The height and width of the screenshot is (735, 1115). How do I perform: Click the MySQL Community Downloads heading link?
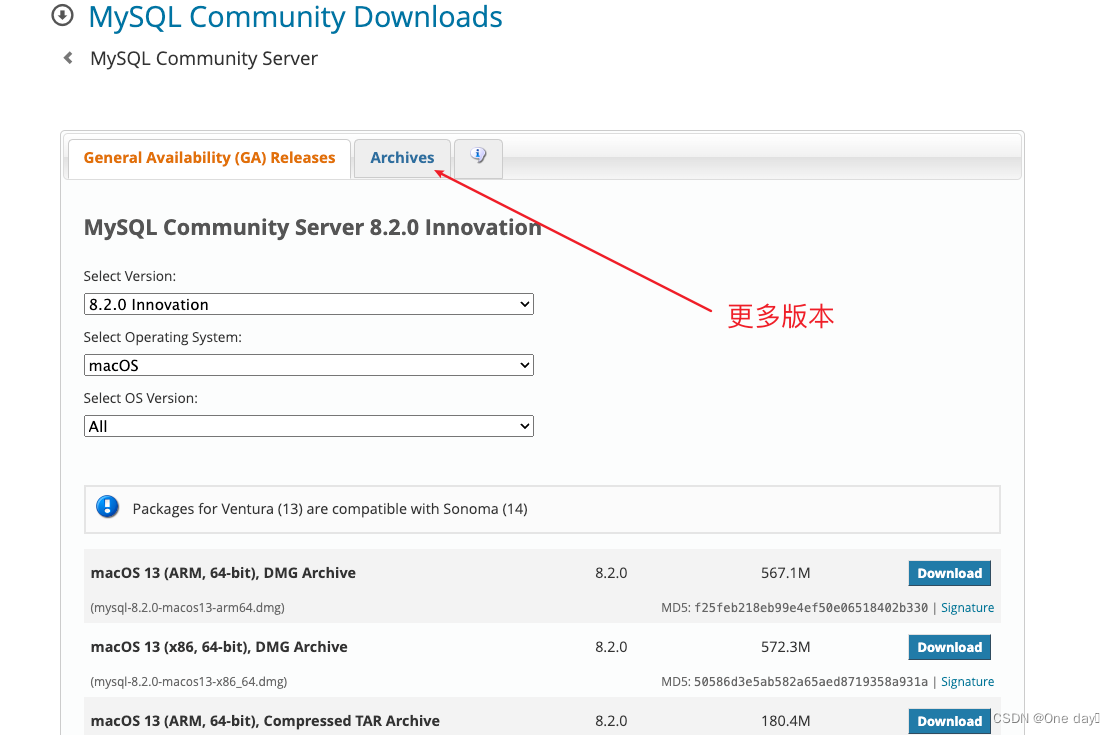295,17
